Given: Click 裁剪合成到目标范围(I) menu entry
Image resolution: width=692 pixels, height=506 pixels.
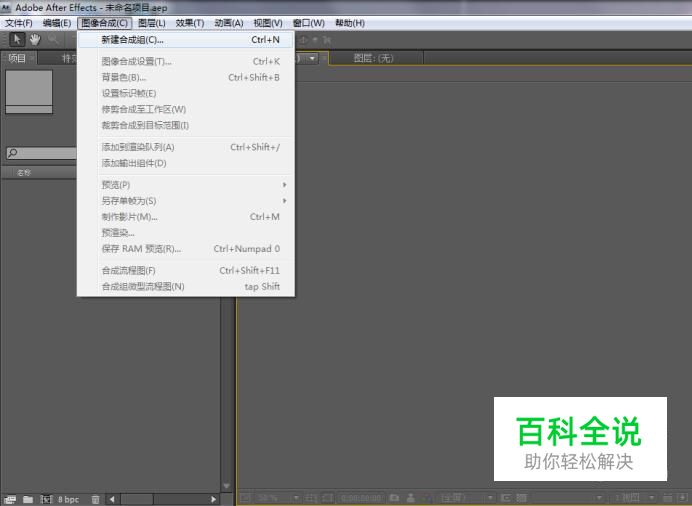Looking at the screenshot, I should (x=186, y=125).
